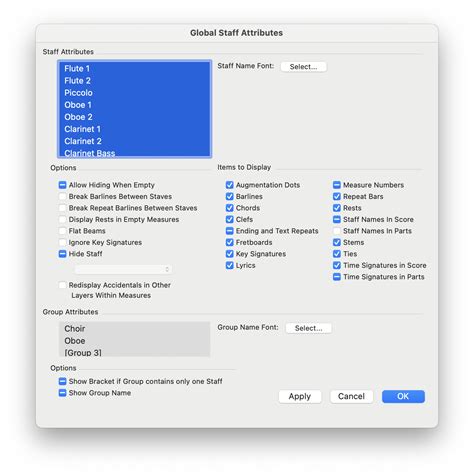This screenshot has width=474, height=475.
Task: Toggle the Hide Staff checkbox
Action: (62, 254)
